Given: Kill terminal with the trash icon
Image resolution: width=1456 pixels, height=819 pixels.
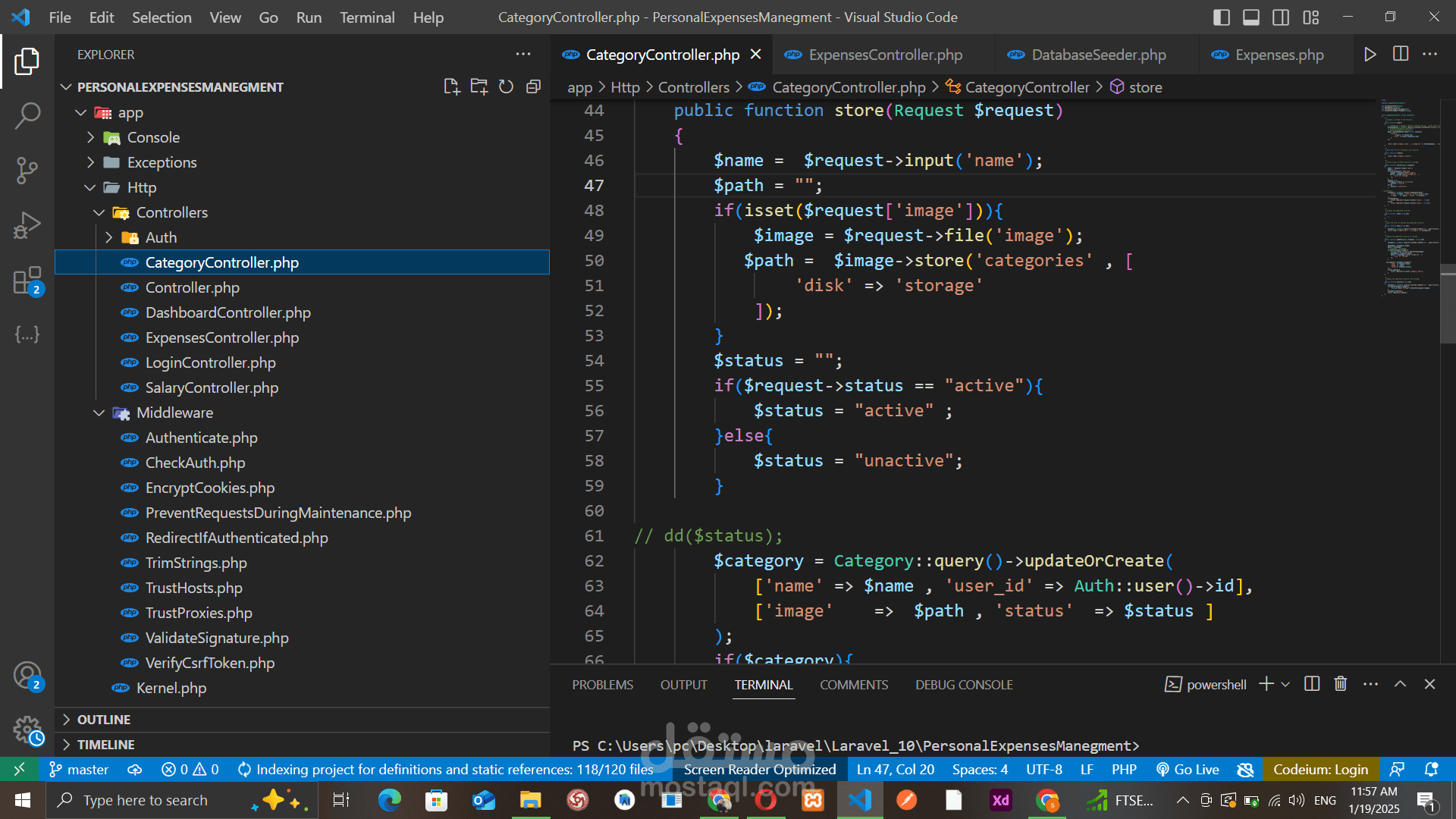Looking at the screenshot, I should coord(1340,684).
